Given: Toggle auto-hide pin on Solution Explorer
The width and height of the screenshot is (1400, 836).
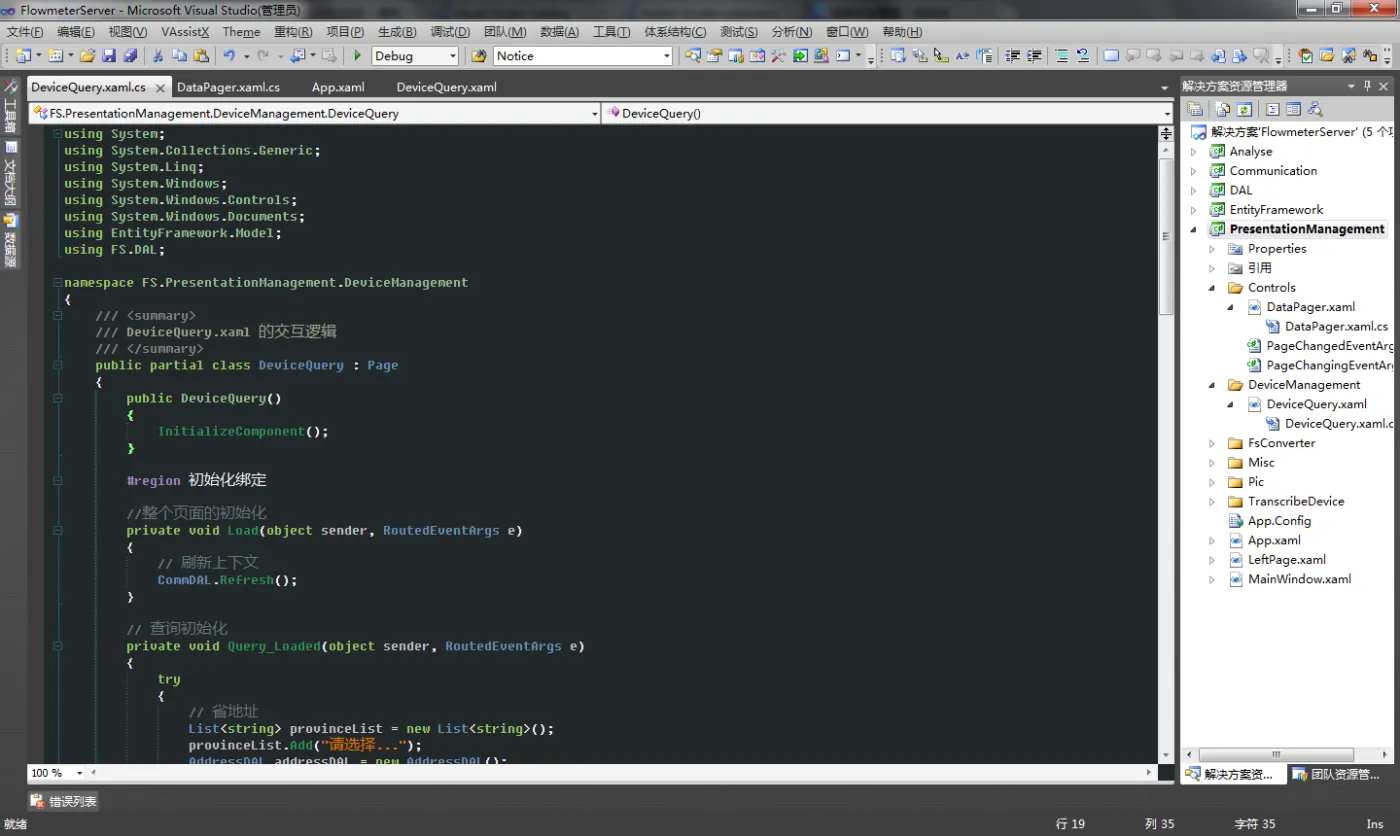Looking at the screenshot, I should point(1368,86).
